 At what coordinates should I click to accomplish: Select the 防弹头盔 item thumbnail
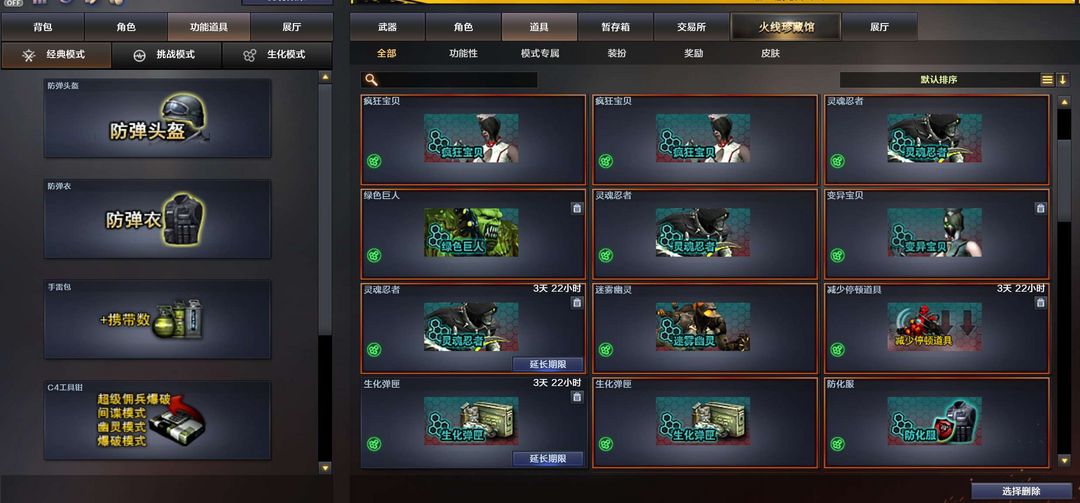[157, 118]
